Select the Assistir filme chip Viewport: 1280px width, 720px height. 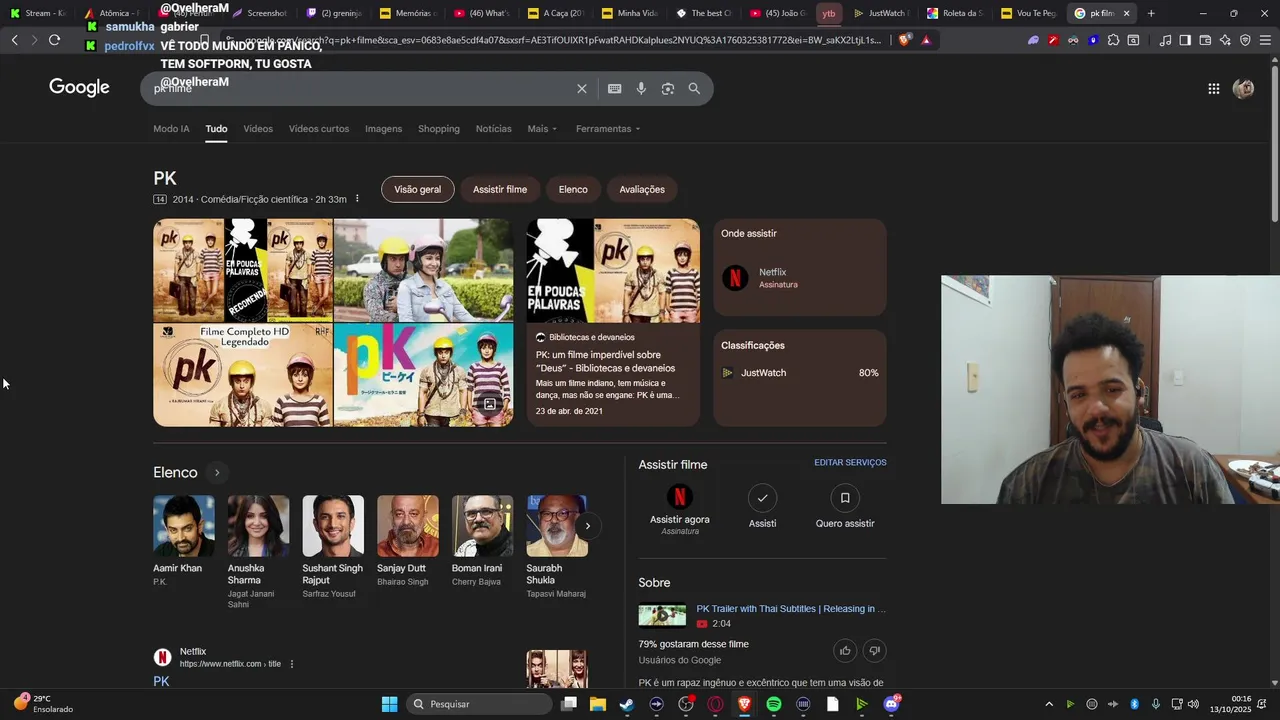point(500,189)
